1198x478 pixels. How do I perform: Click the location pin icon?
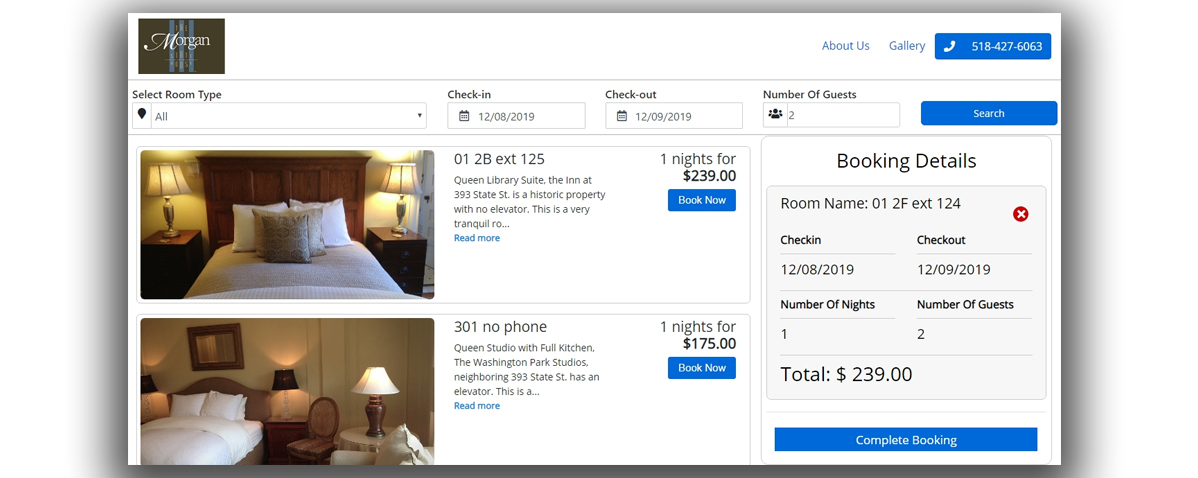tap(142, 115)
